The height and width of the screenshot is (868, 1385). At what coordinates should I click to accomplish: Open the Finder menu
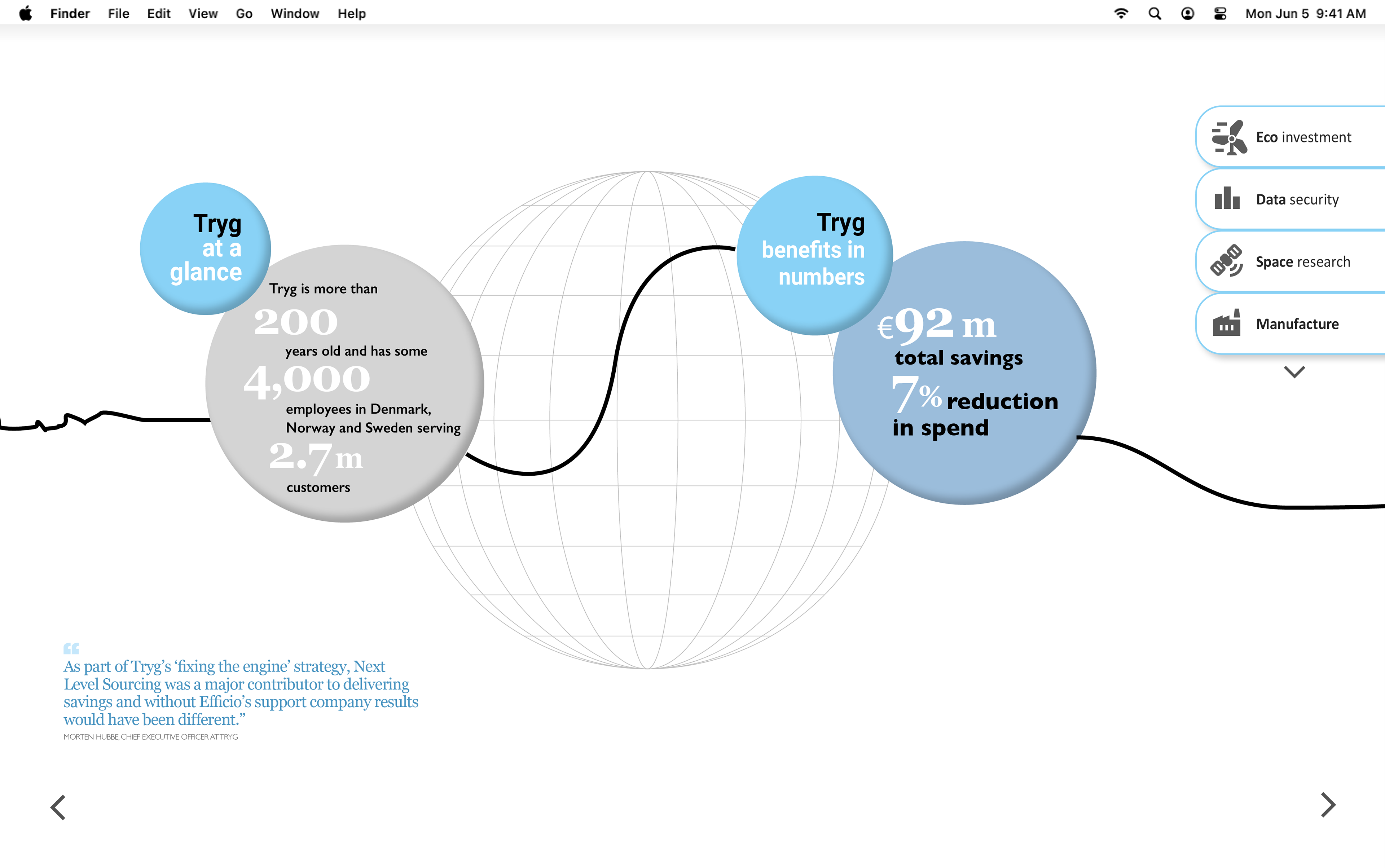click(x=70, y=13)
